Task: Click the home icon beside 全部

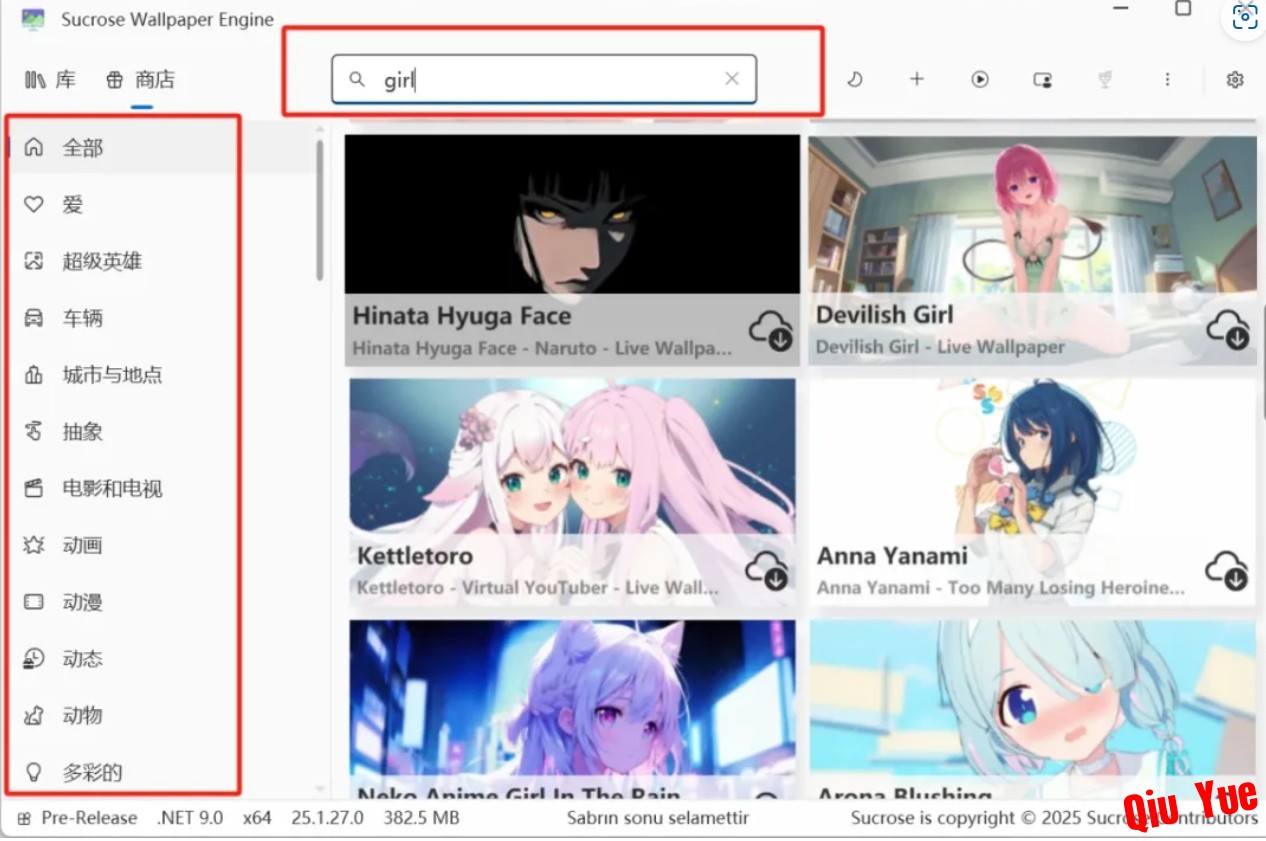Action: (x=34, y=148)
